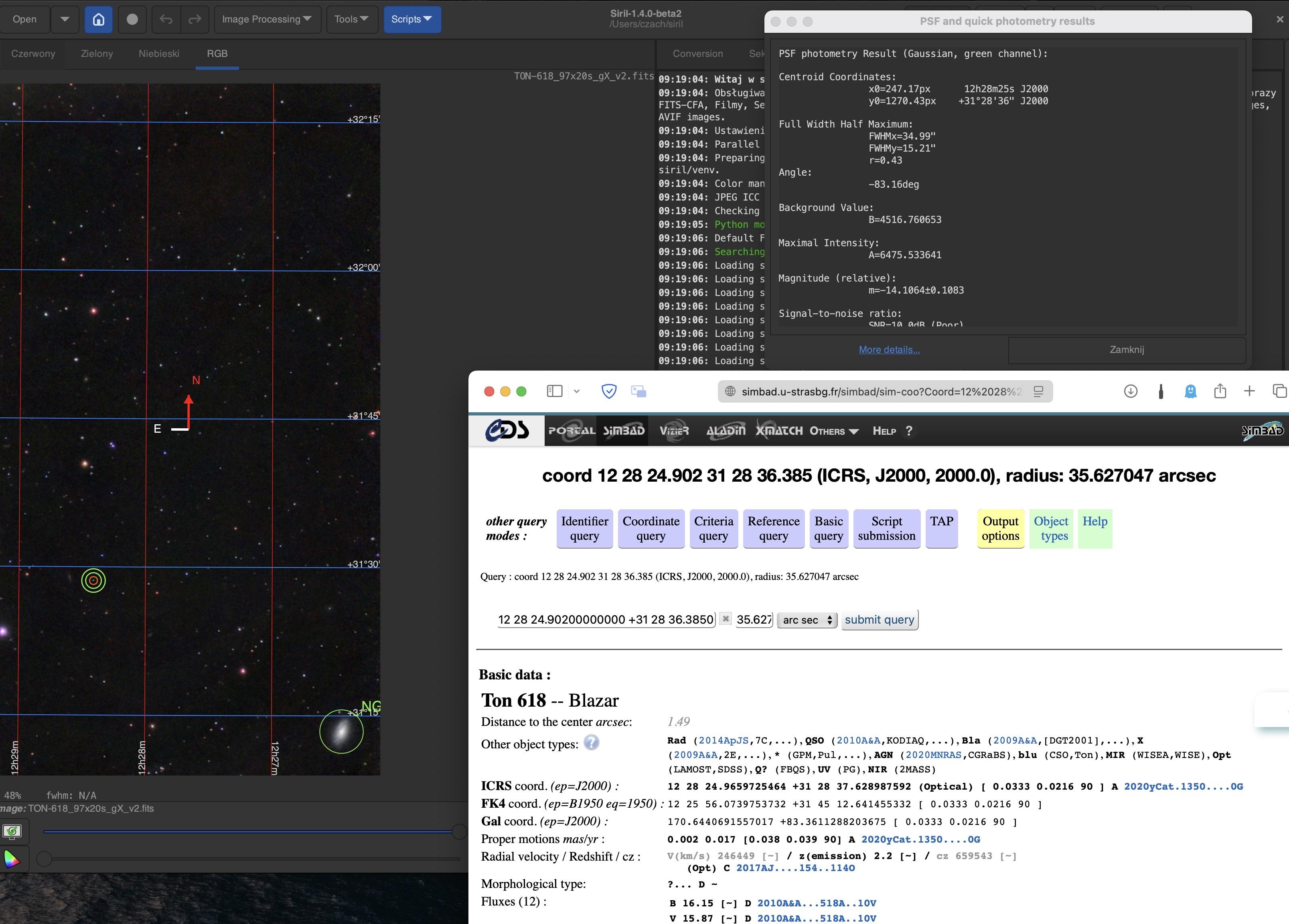1289x924 pixels.
Task: Expand the Image Processing menu
Action: click(x=267, y=19)
